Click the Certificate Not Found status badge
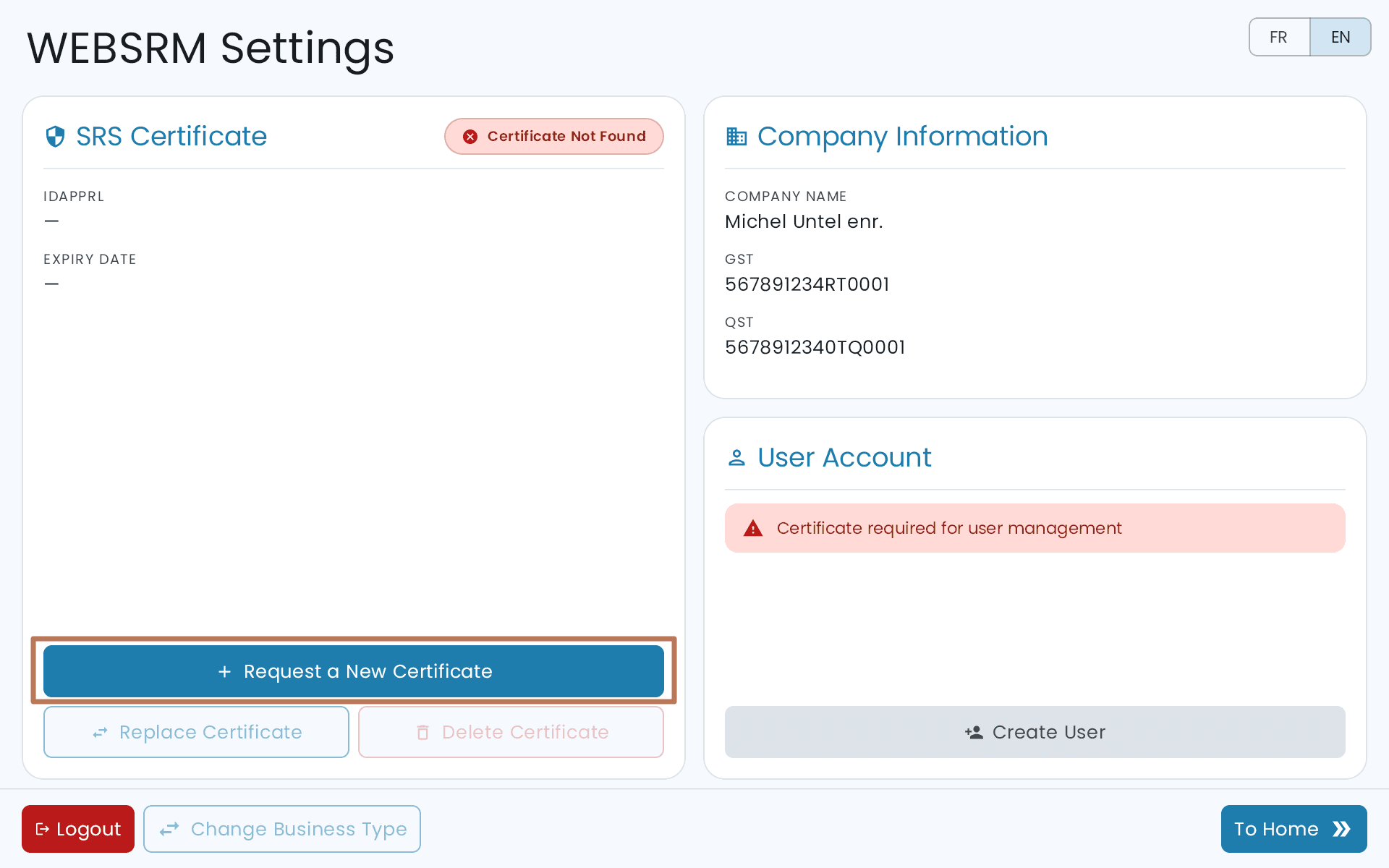1389x868 pixels. pos(554,137)
